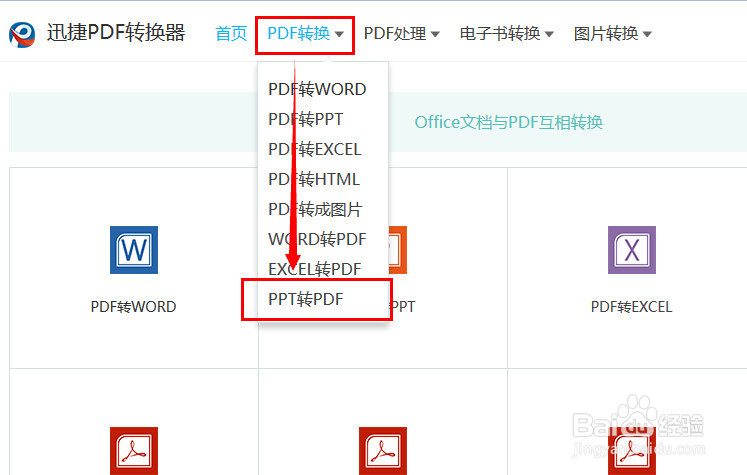747x475 pixels.
Task: Click the purple Excel icon above PDF转EXCEL
Action: [x=632, y=250]
